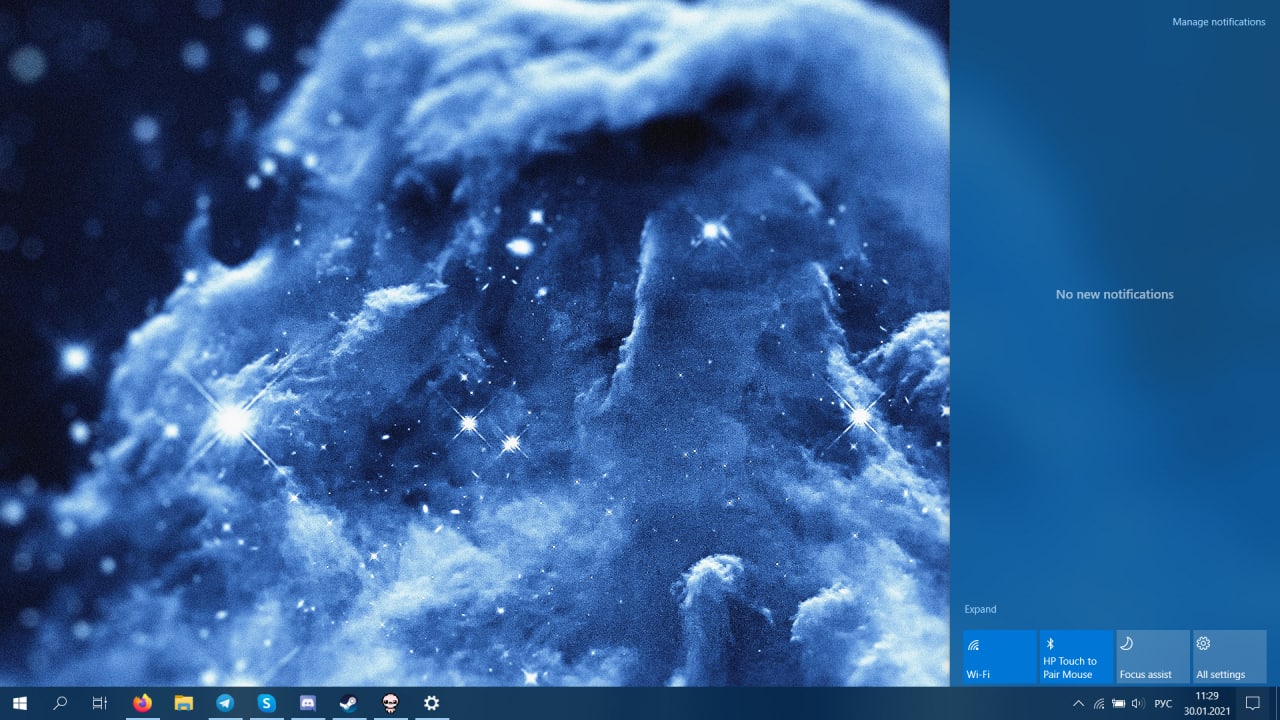Check battery status tray icon
The height and width of the screenshot is (720, 1280).
(x=1119, y=704)
